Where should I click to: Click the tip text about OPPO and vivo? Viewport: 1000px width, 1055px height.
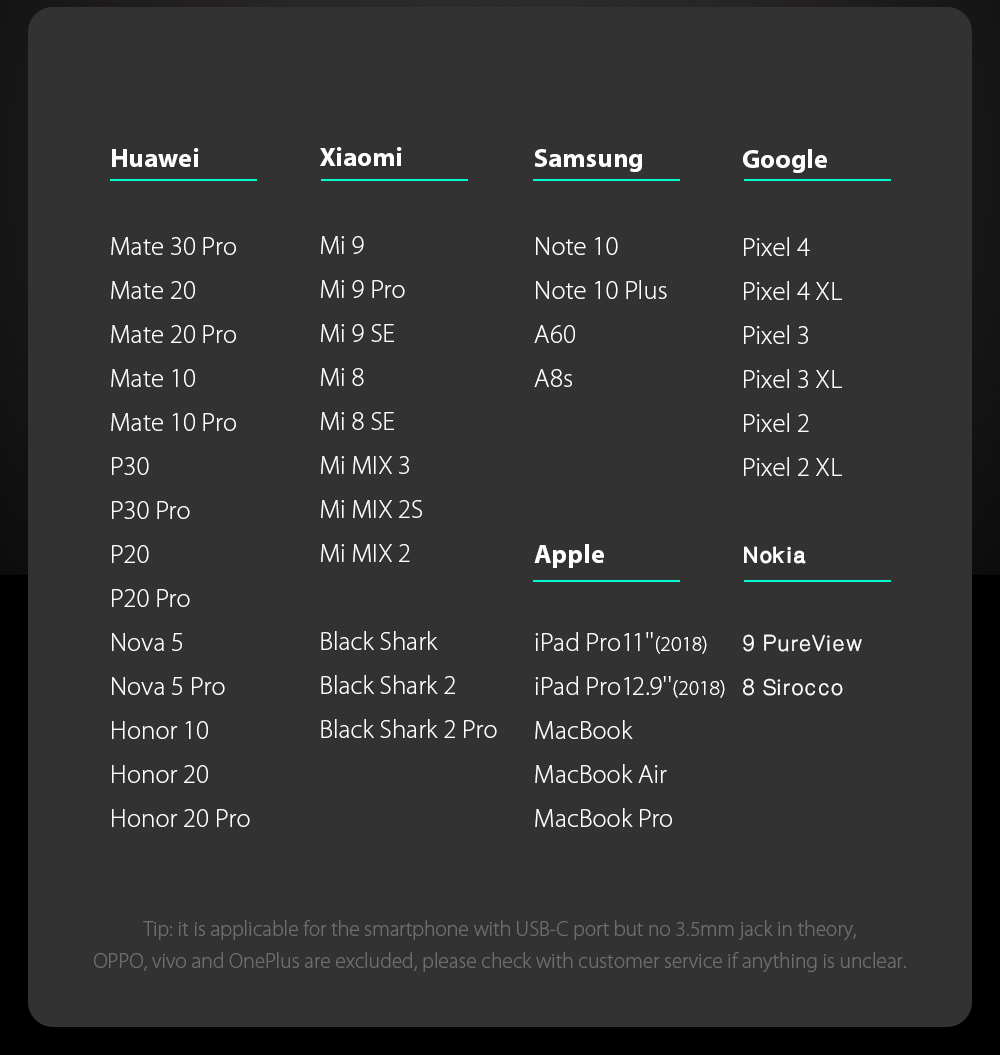click(500, 961)
